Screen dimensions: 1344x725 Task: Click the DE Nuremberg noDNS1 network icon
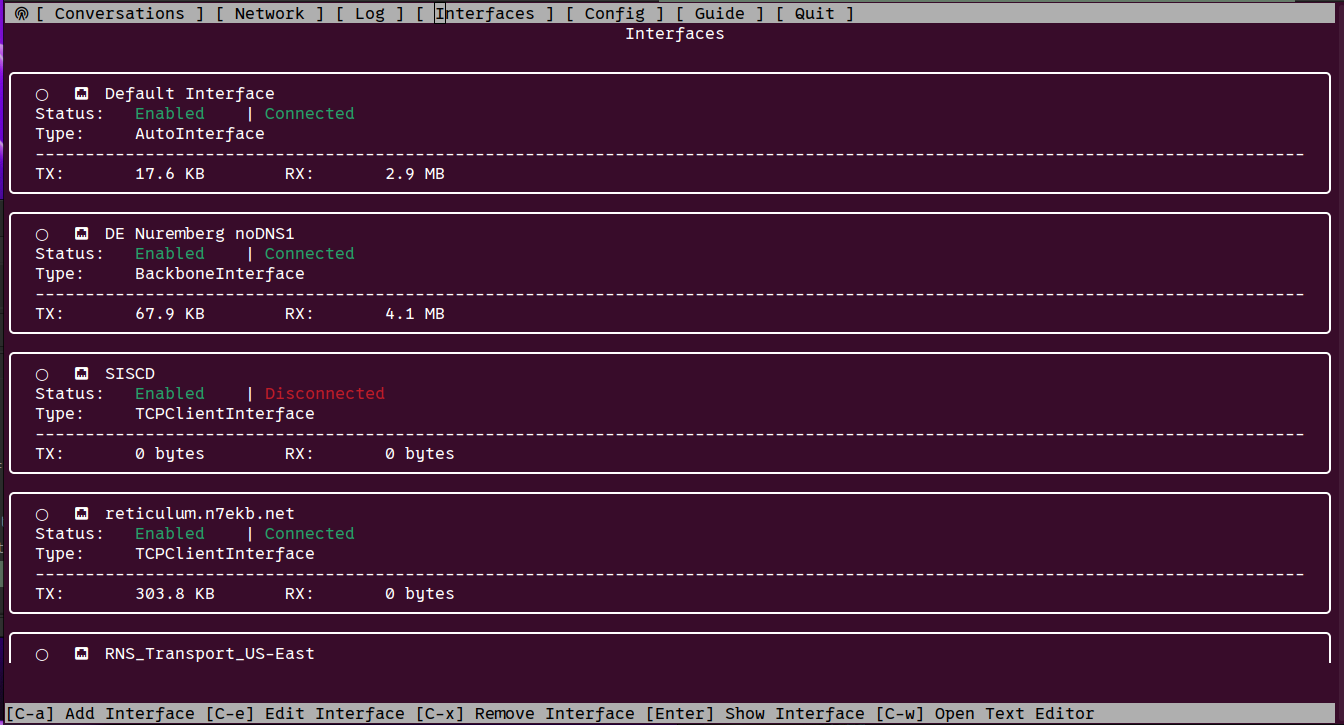(x=82, y=234)
